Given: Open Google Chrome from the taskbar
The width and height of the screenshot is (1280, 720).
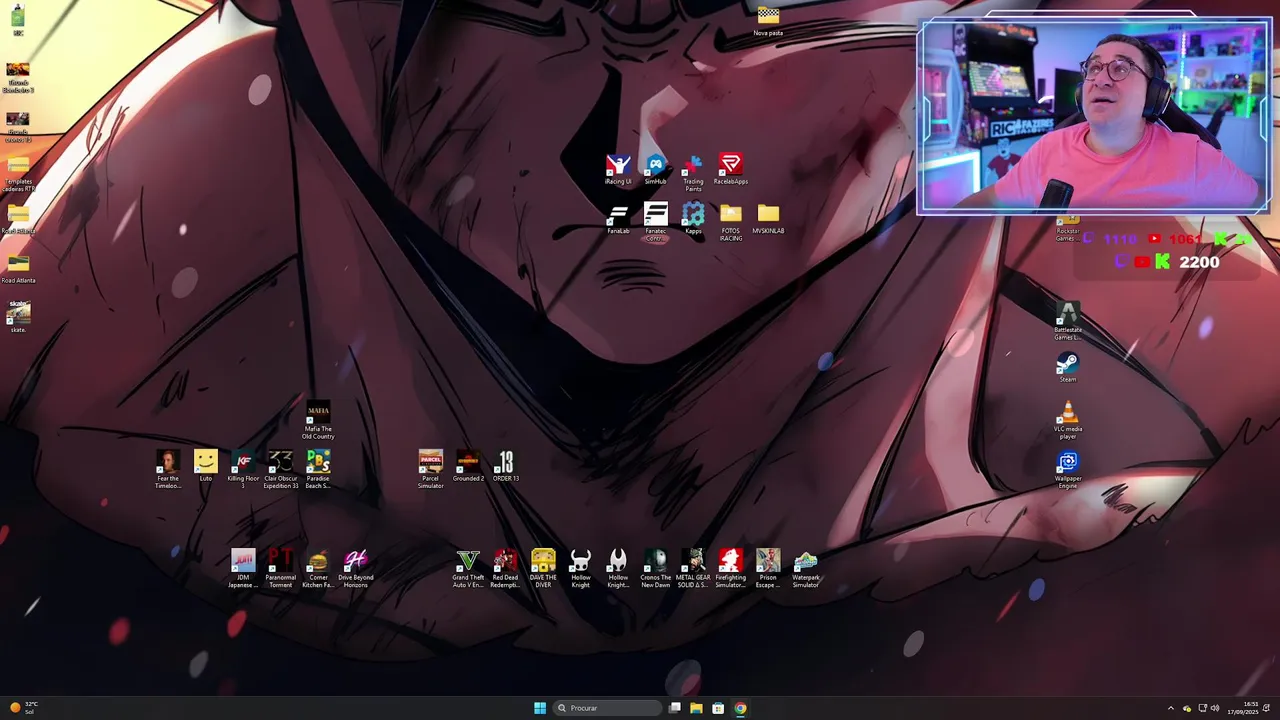Looking at the screenshot, I should (x=740, y=708).
